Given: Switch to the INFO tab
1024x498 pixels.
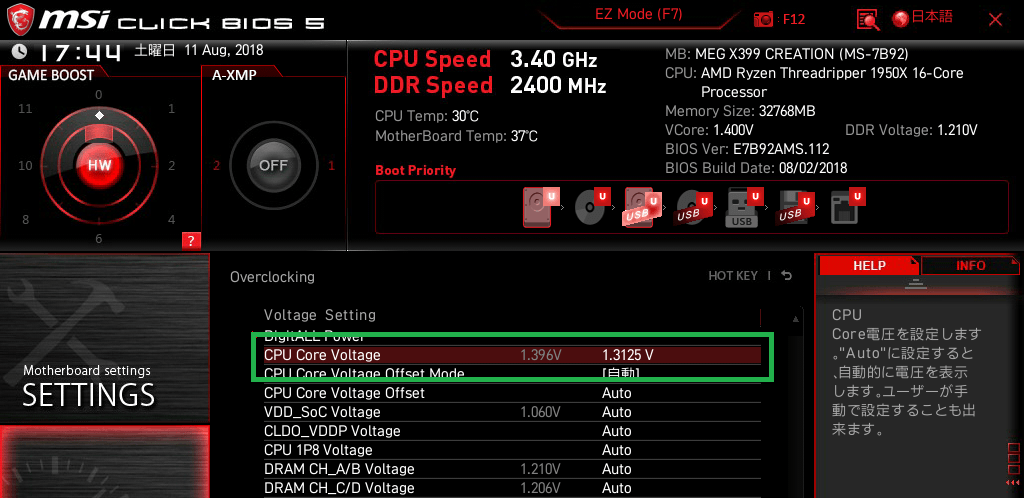Looking at the screenshot, I should pos(970,266).
